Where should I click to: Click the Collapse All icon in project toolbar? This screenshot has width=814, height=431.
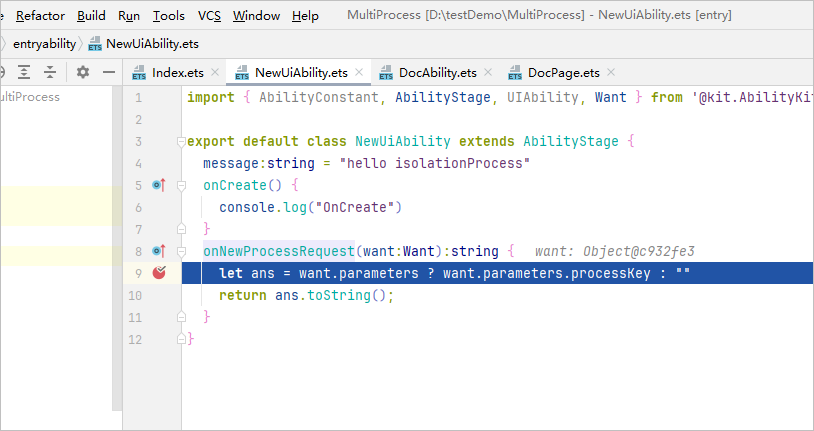pyautogui.click(x=50, y=73)
